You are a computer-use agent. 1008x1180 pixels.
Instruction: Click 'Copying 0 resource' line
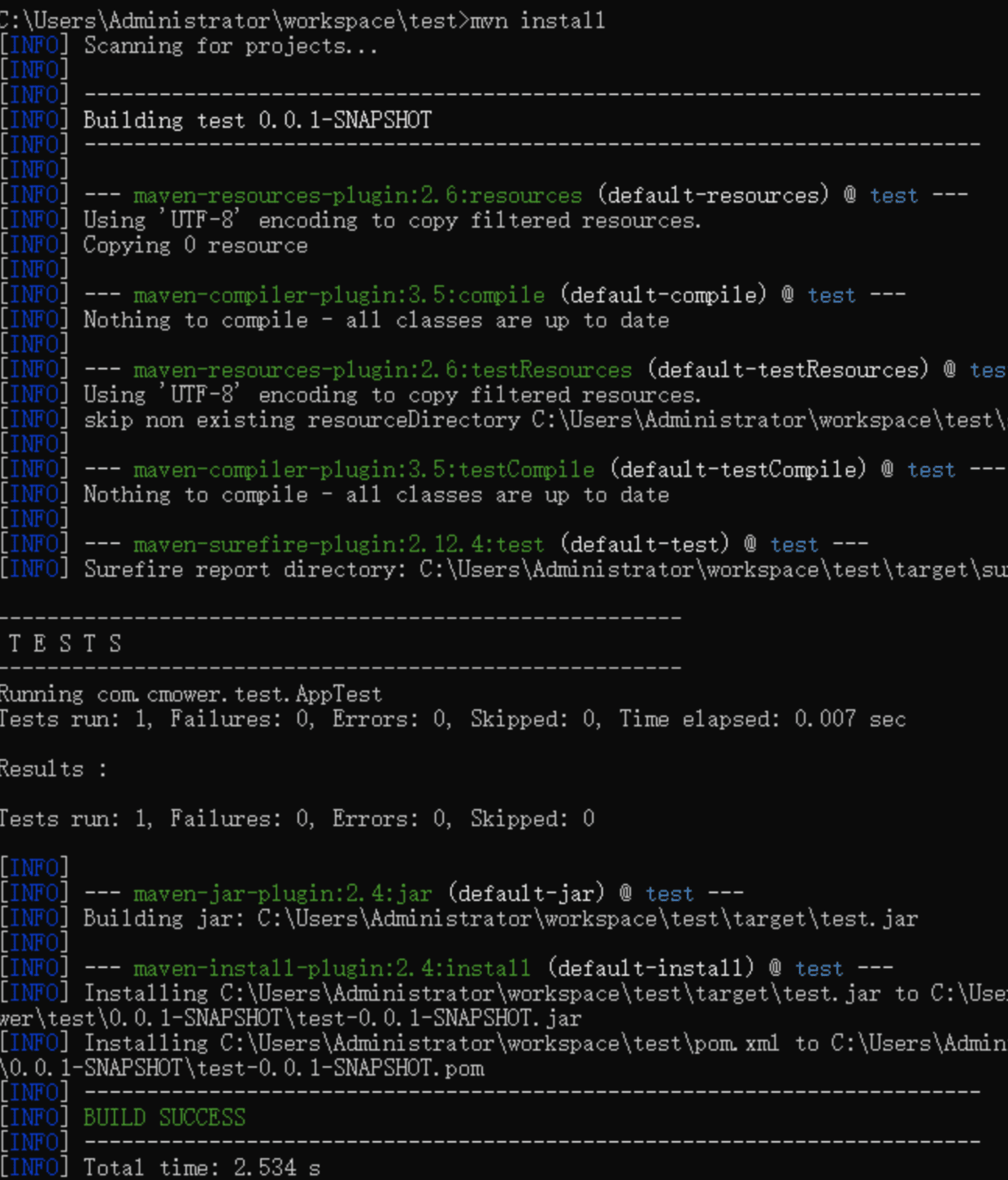pos(196,245)
